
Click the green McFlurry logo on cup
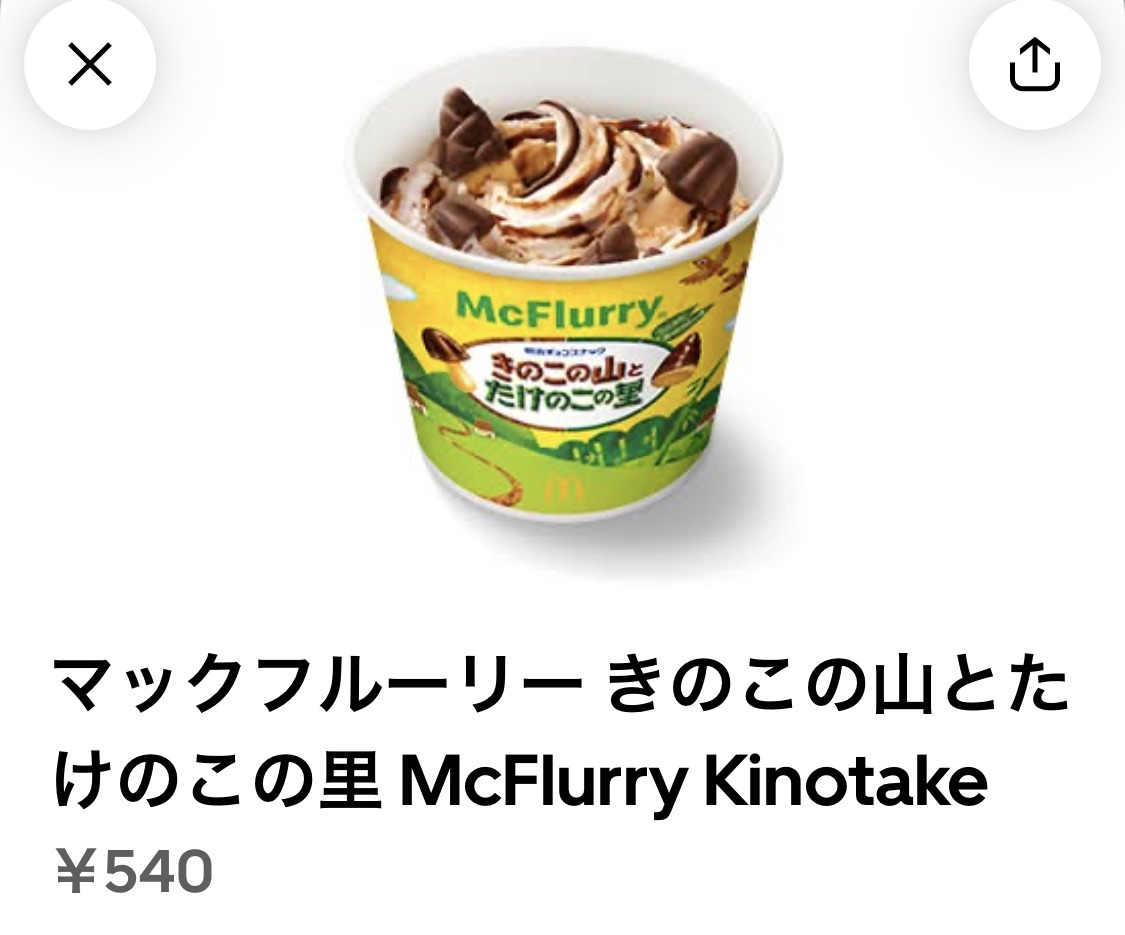pyautogui.click(x=558, y=310)
